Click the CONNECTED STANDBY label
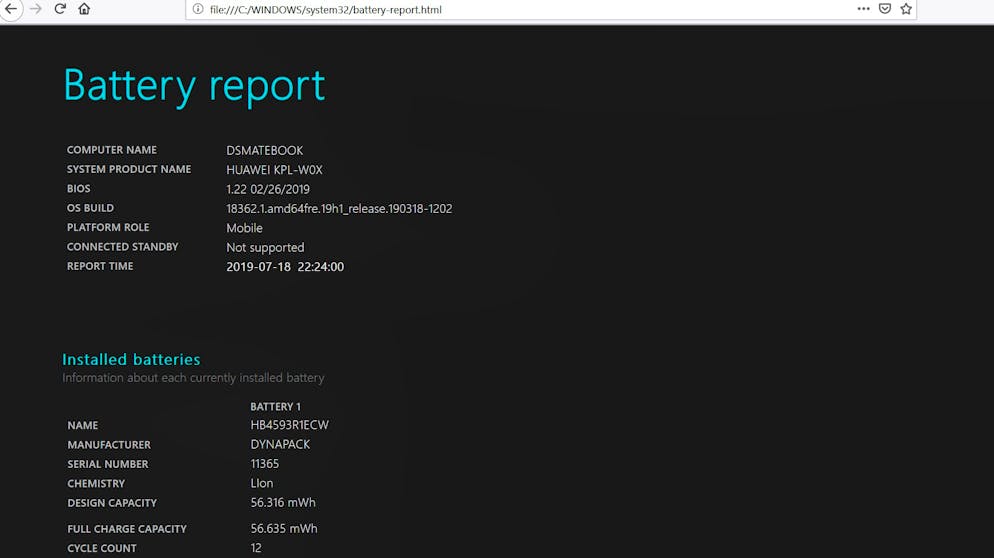 122,247
